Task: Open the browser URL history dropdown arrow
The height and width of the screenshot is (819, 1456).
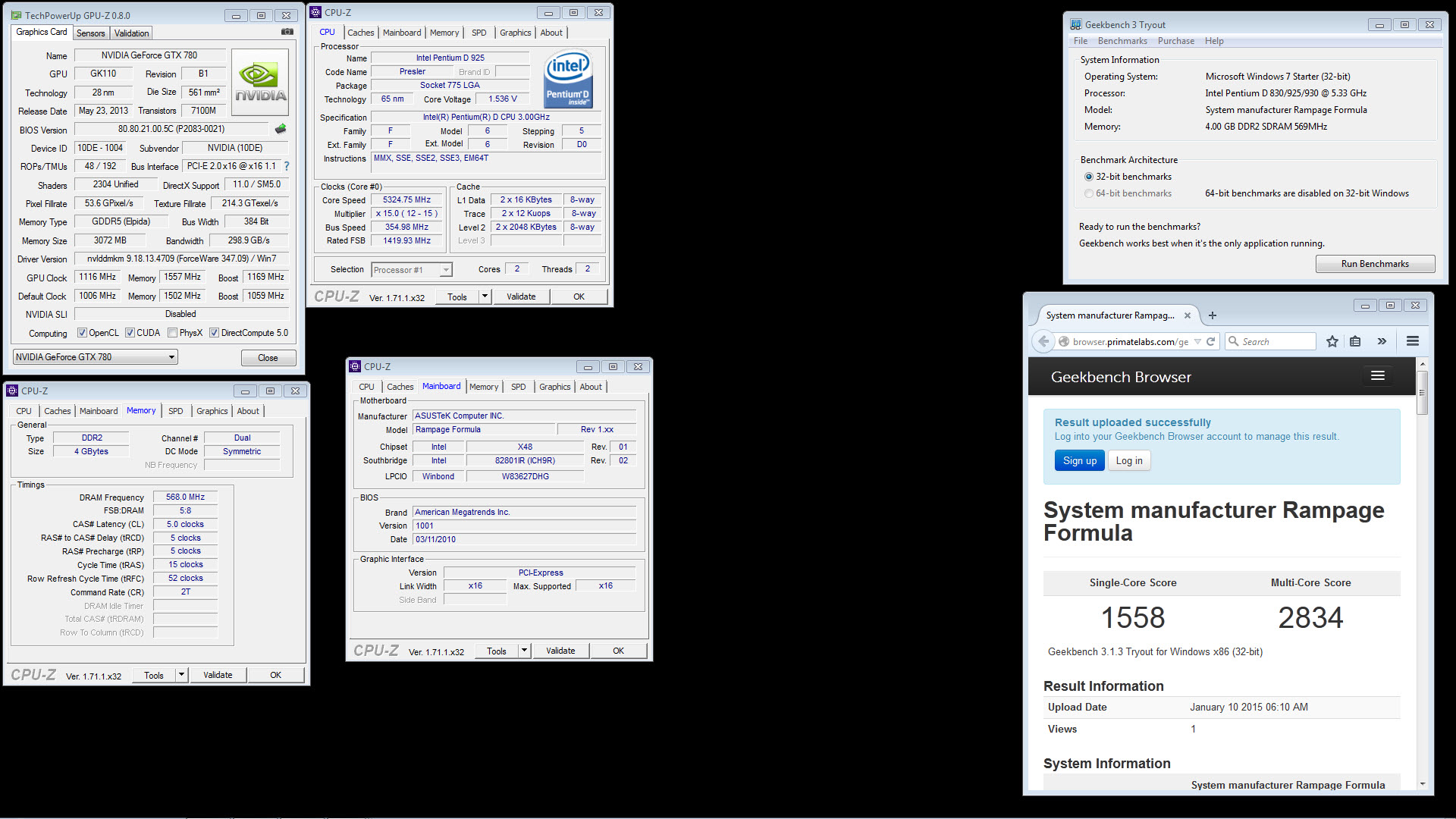Action: [x=1197, y=342]
